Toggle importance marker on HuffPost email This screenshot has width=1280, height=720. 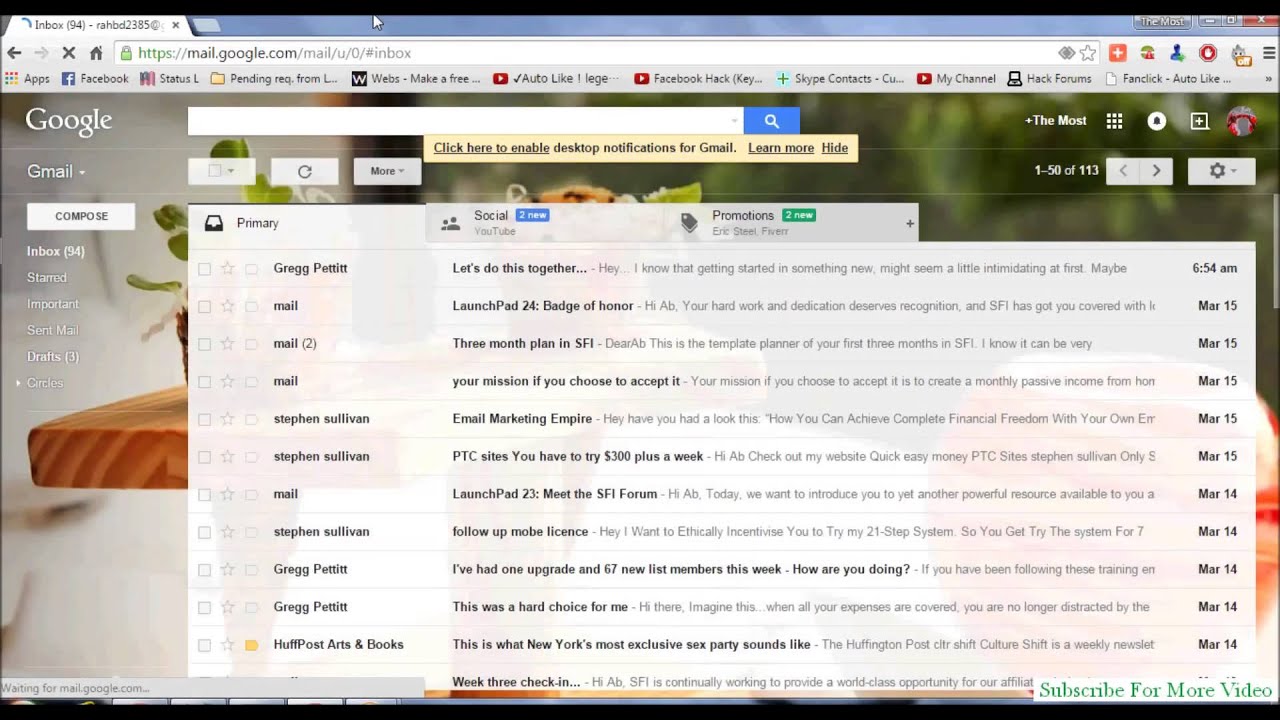tap(252, 645)
